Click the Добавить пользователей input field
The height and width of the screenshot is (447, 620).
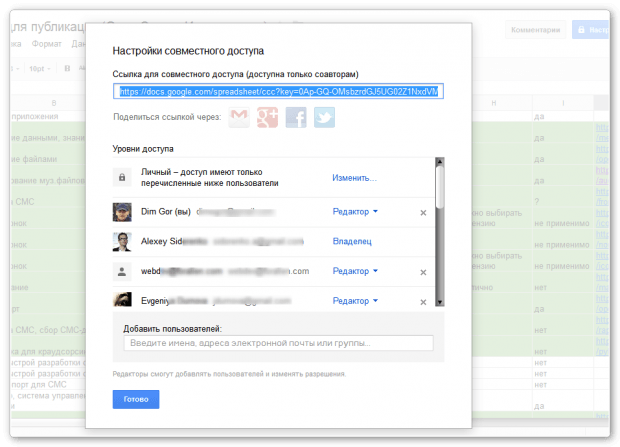pyautogui.click(x=278, y=343)
